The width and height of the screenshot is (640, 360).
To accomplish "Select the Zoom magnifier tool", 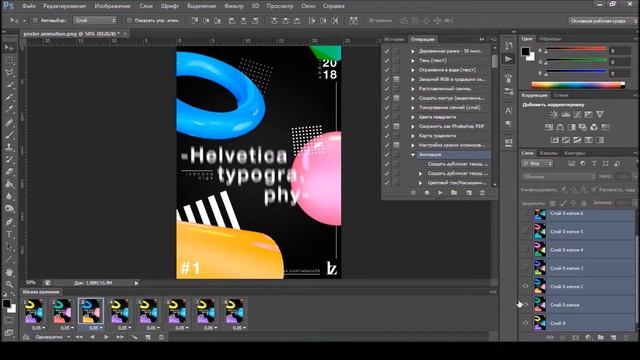I will tap(9, 284).
